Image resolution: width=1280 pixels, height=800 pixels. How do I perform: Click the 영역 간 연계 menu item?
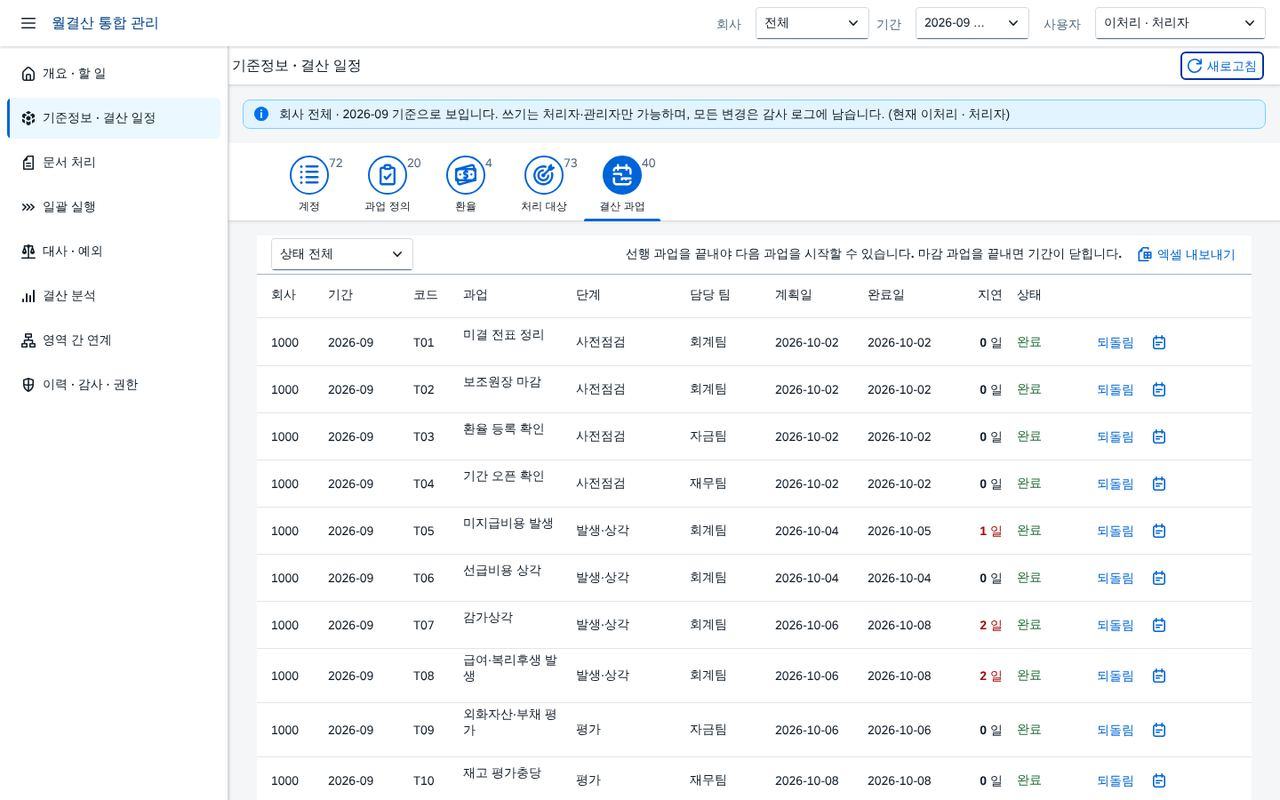(114, 341)
